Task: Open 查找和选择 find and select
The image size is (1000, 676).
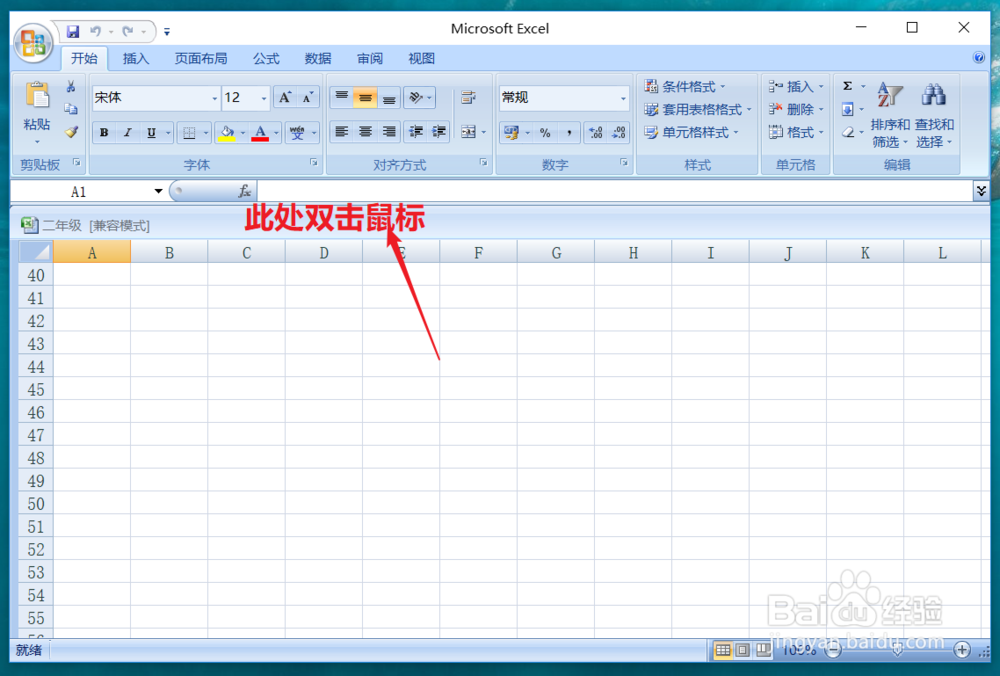Action: click(x=934, y=115)
